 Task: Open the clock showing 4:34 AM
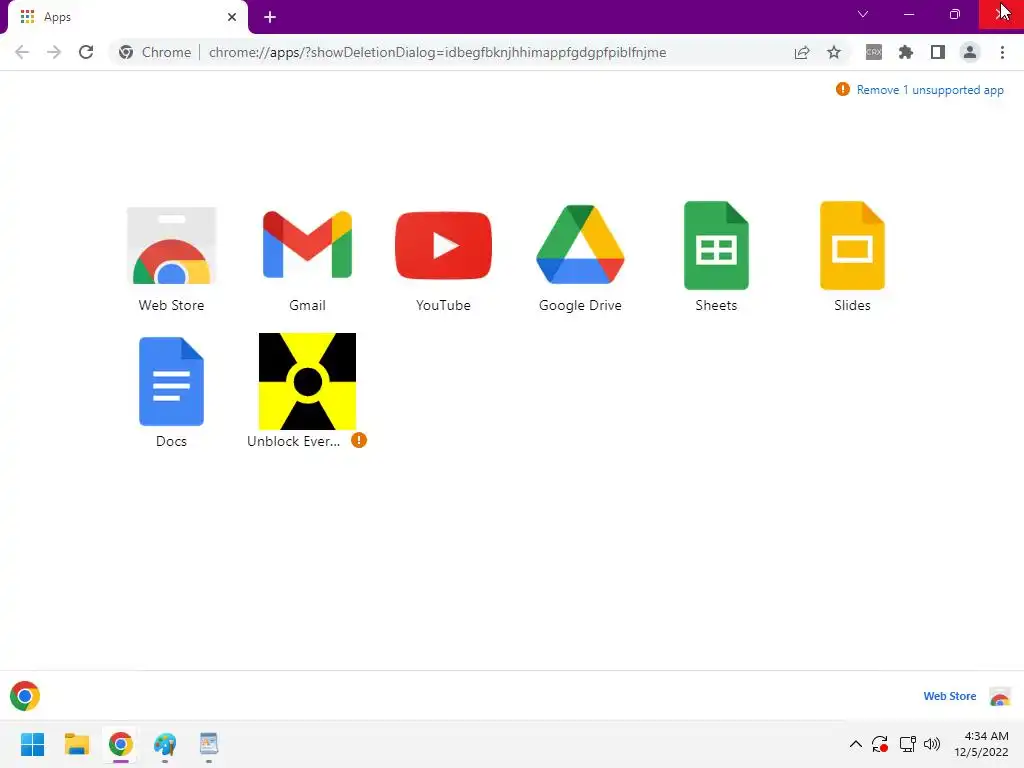(981, 744)
